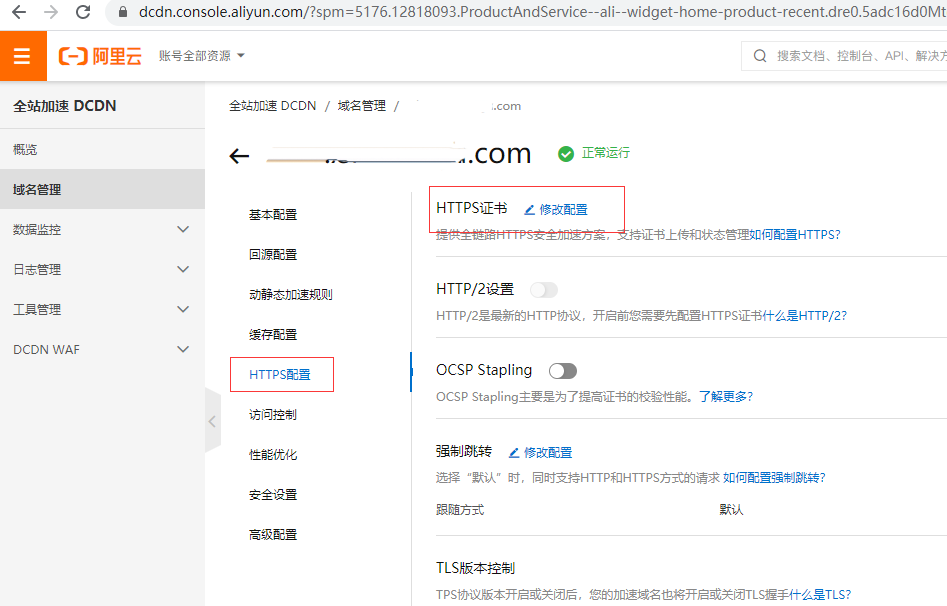Image resolution: width=947 pixels, height=606 pixels.
Task: Click the green running status check icon
Action: pyautogui.click(x=566, y=154)
